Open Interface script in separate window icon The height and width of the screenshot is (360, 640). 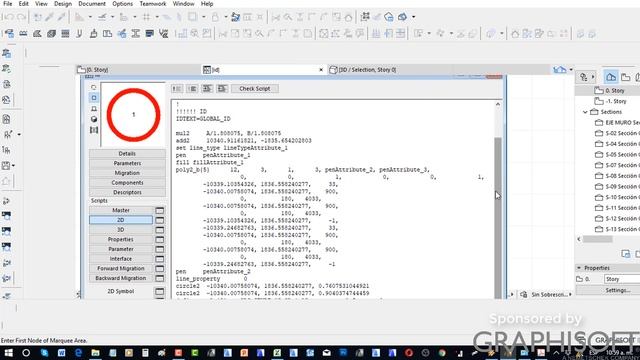coord(160,259)
